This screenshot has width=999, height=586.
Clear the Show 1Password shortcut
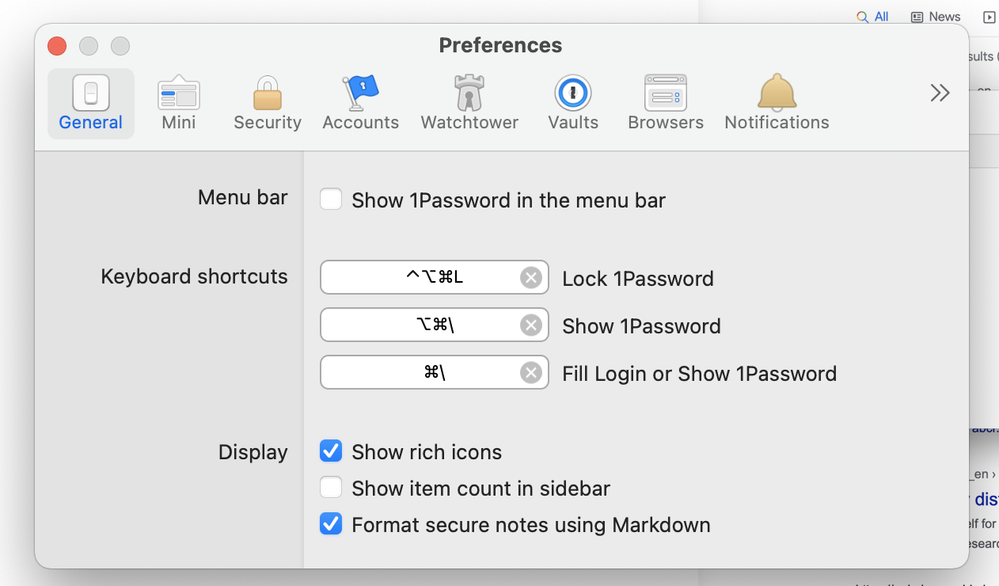531,325
